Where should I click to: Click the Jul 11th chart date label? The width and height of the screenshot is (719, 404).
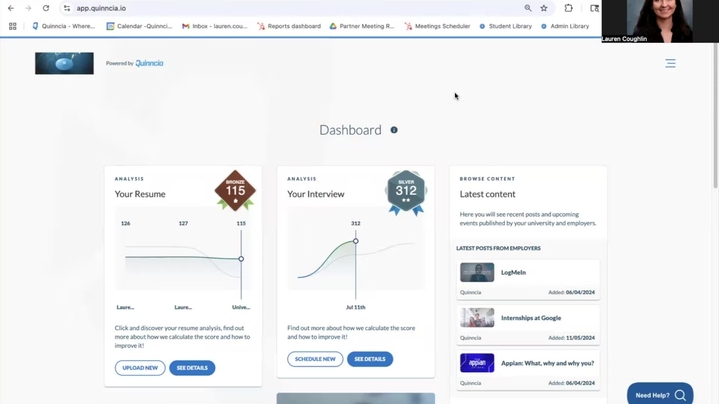coord(356,307)
